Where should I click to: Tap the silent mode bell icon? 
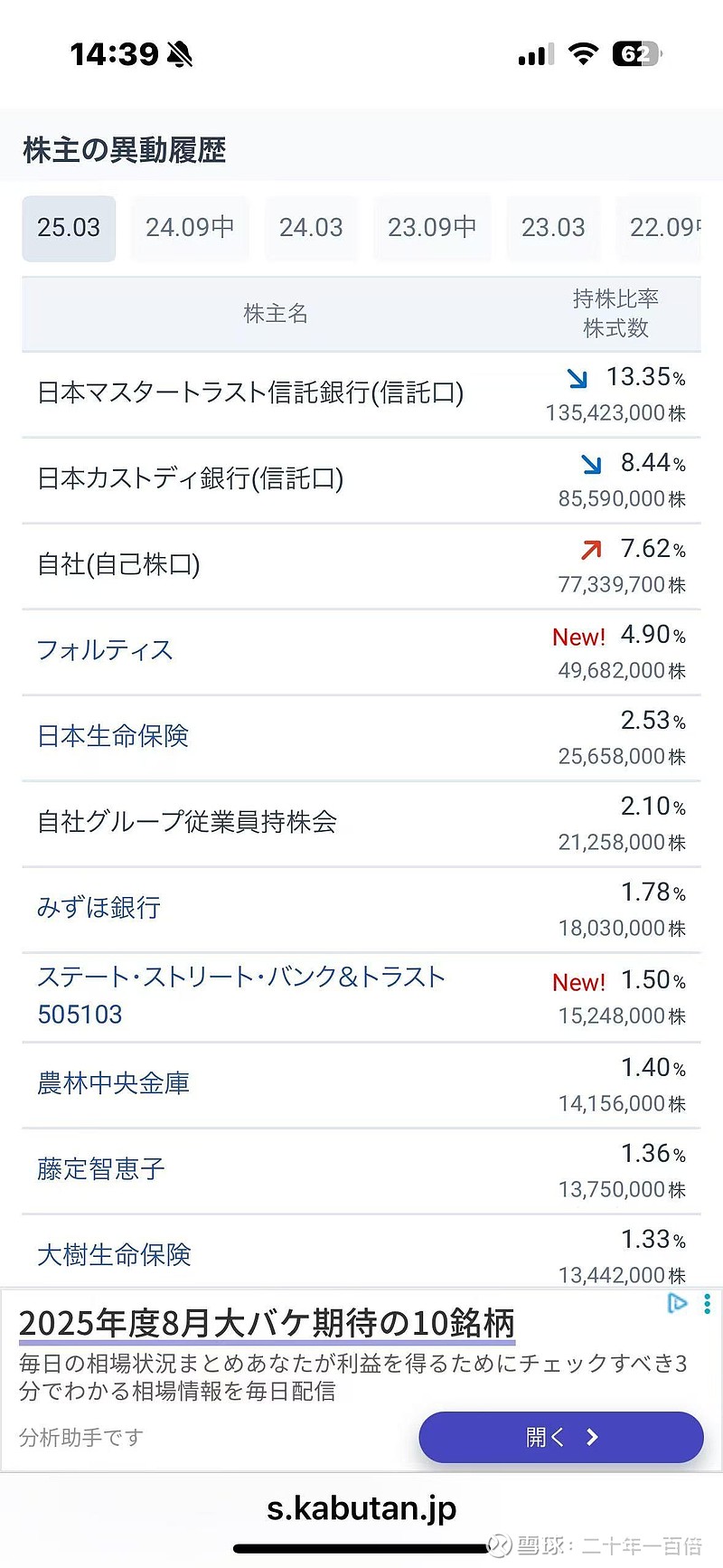tap(180, 55)
